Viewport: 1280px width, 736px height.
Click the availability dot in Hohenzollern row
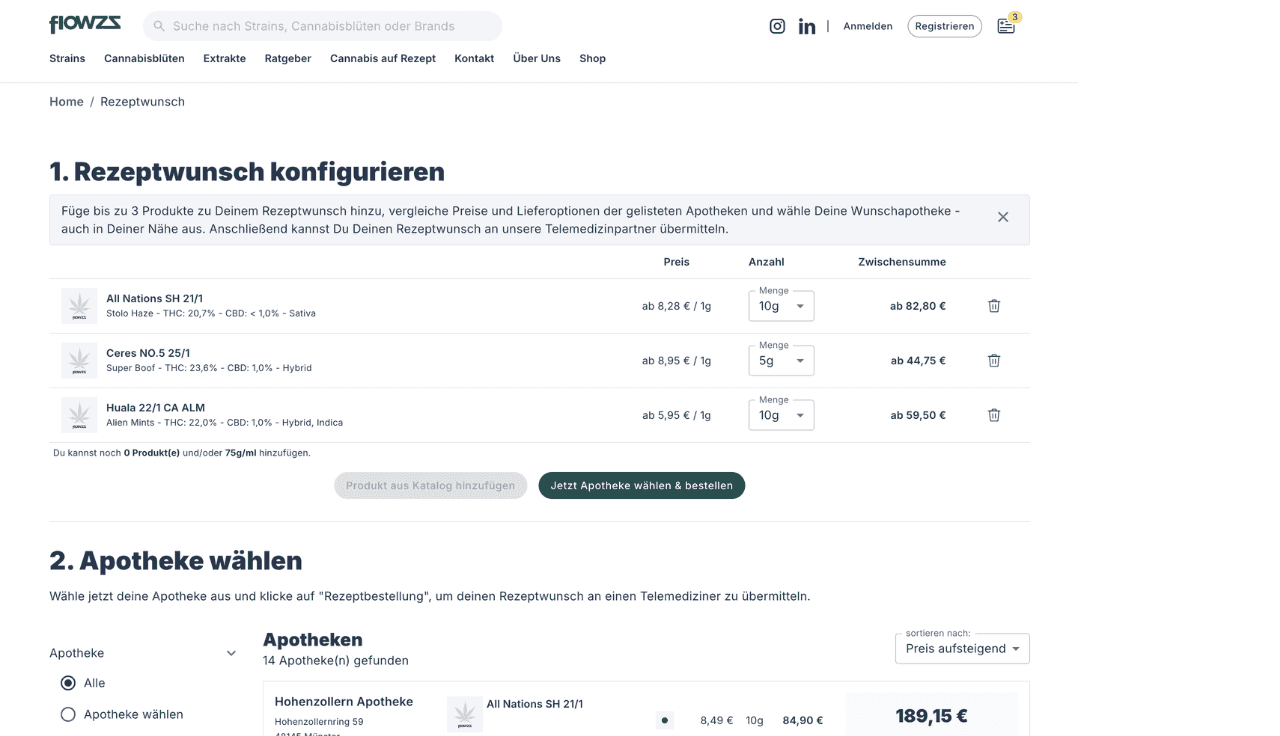664,719
